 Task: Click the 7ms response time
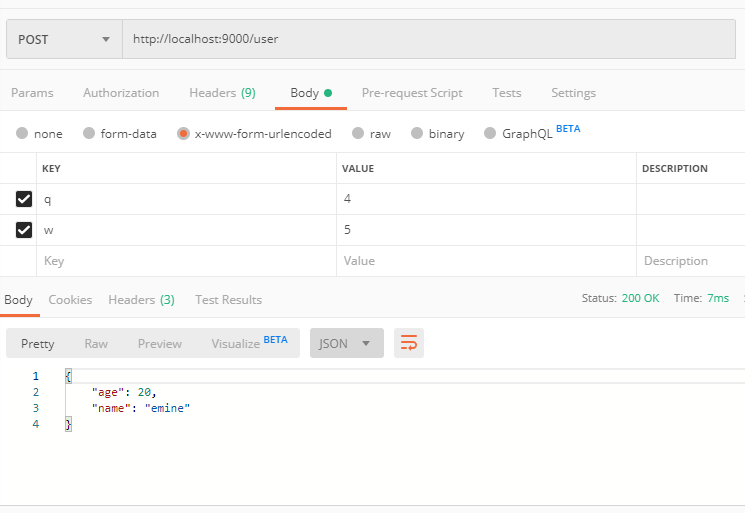[x=718, y=298]
